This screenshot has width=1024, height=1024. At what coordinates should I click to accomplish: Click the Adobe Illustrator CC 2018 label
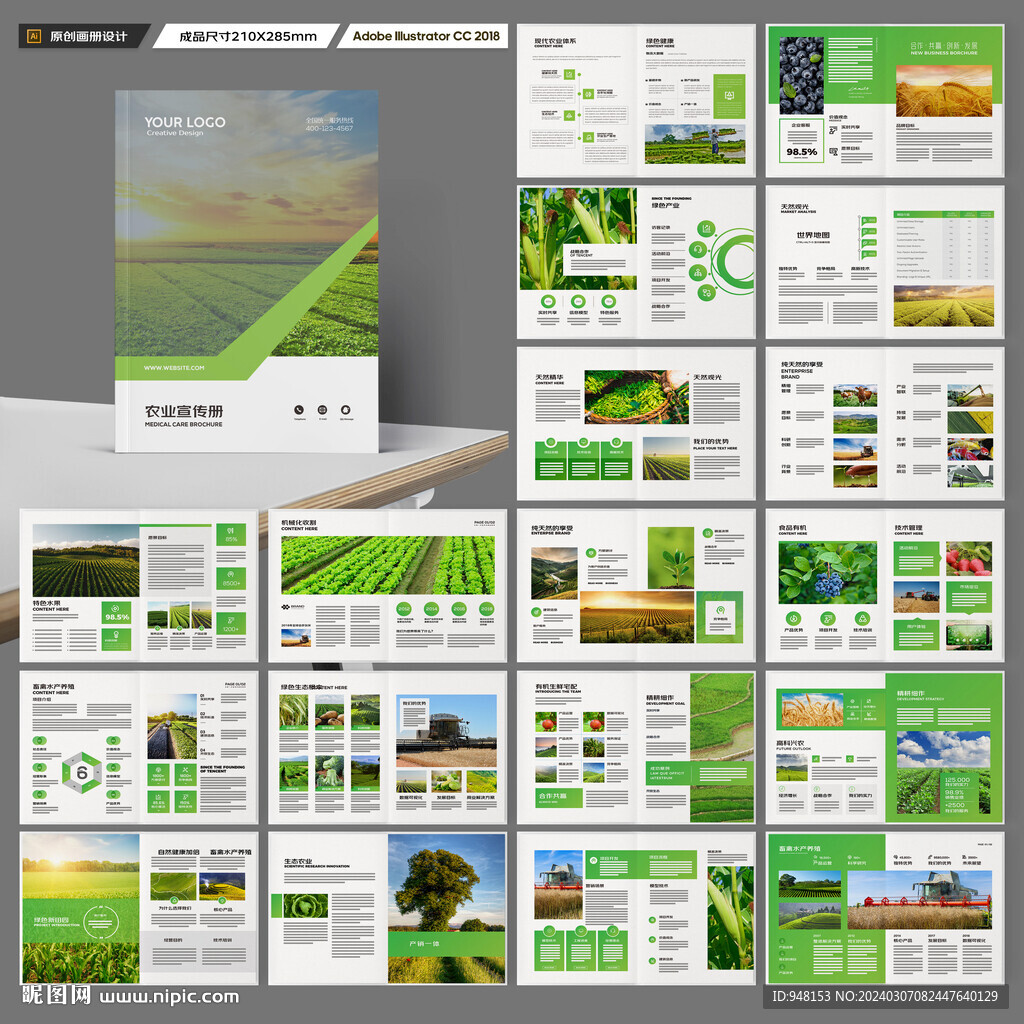[426, 37]
